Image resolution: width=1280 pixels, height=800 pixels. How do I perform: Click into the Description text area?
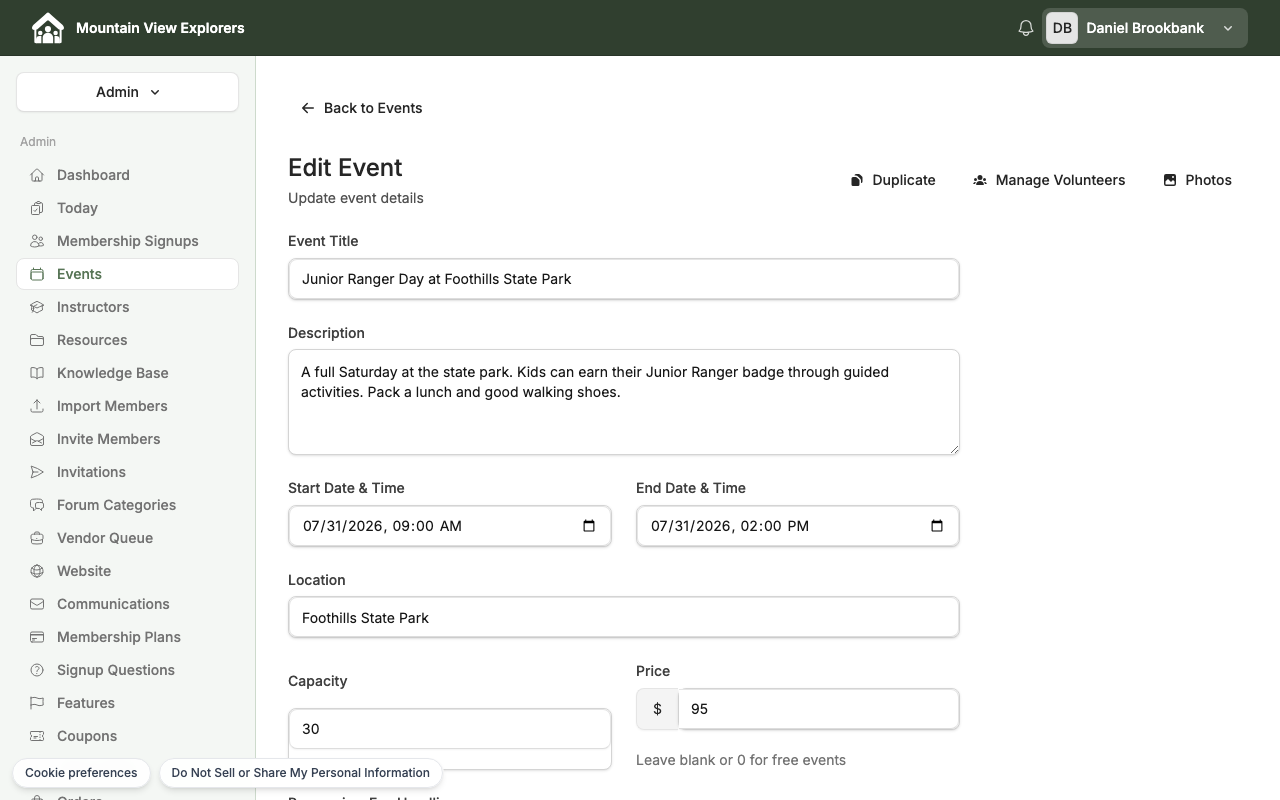coord(624,402)
